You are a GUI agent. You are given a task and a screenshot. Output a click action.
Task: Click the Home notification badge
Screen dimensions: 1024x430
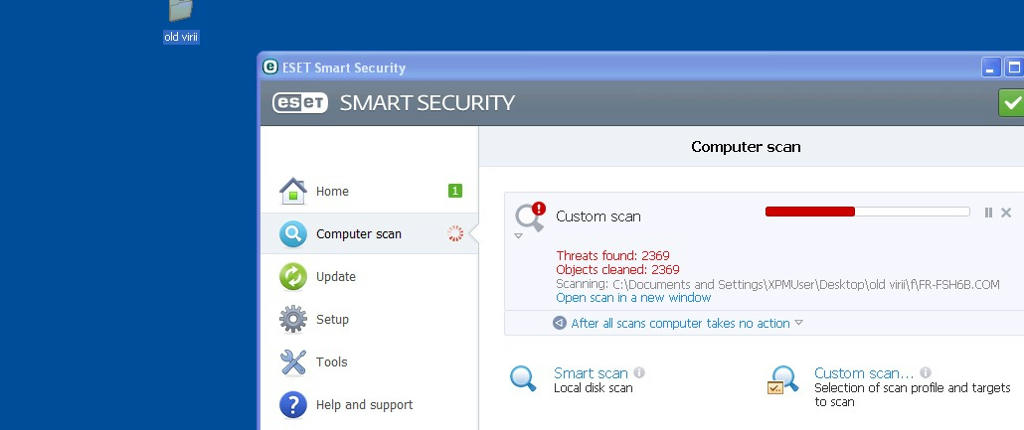[x=455, y=191]
